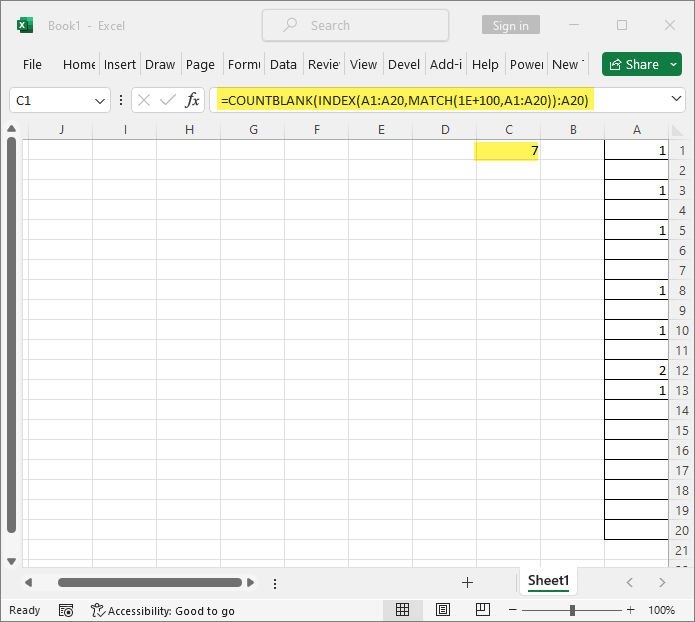Switch to Page Layout view
This screenshot has width=695, height=622.
click(442, 610)
